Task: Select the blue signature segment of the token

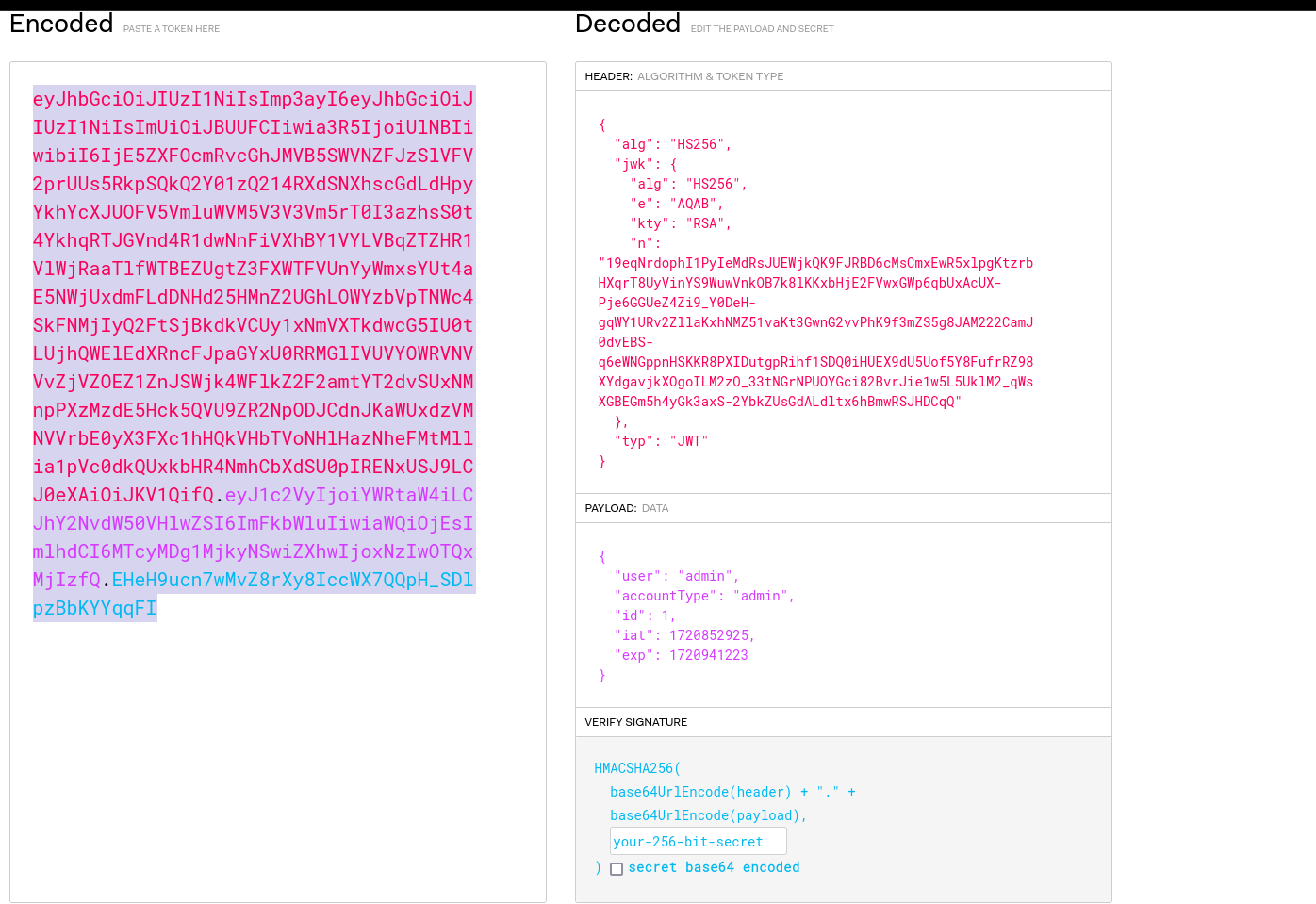Action: pos(255,594)
